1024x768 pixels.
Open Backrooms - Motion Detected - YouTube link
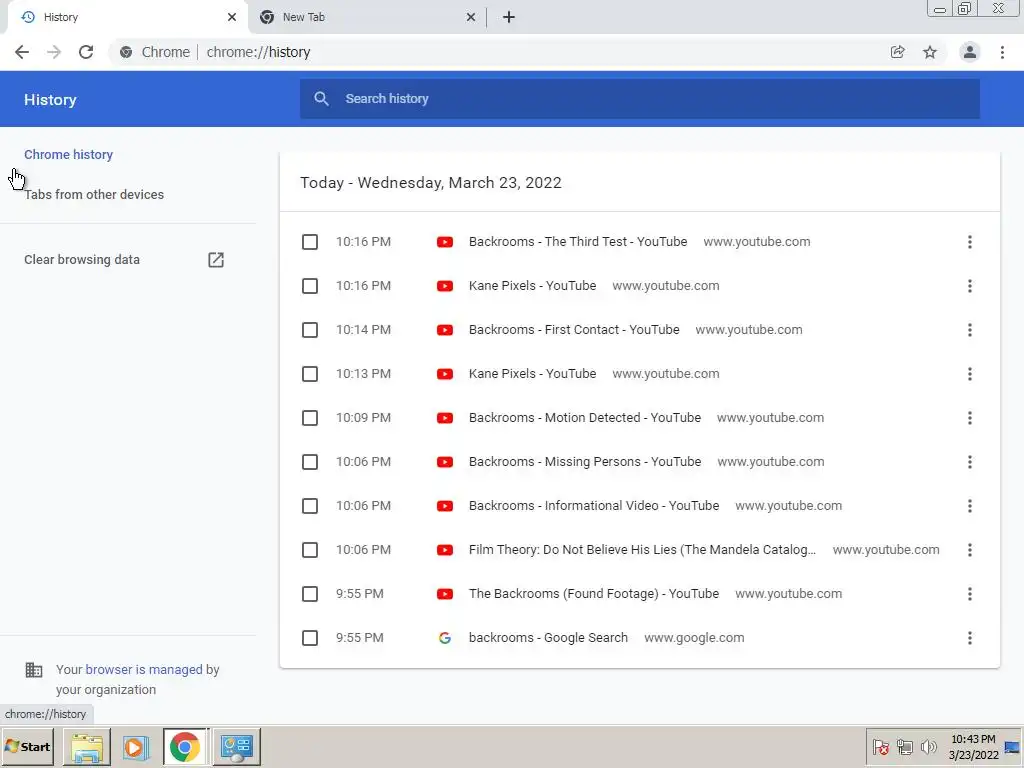click(x=585, y=418)
